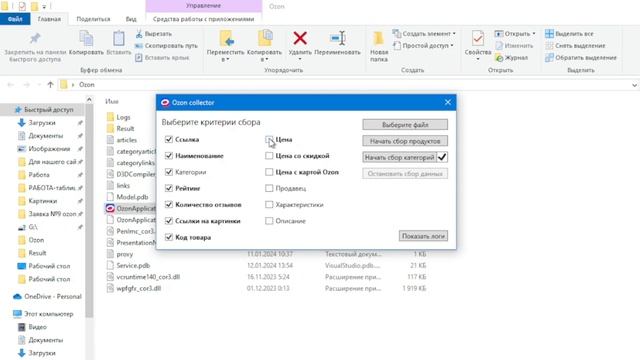Close the Ozon collector dialog
This screenshot has height=360, width=640.
[448, 102]
